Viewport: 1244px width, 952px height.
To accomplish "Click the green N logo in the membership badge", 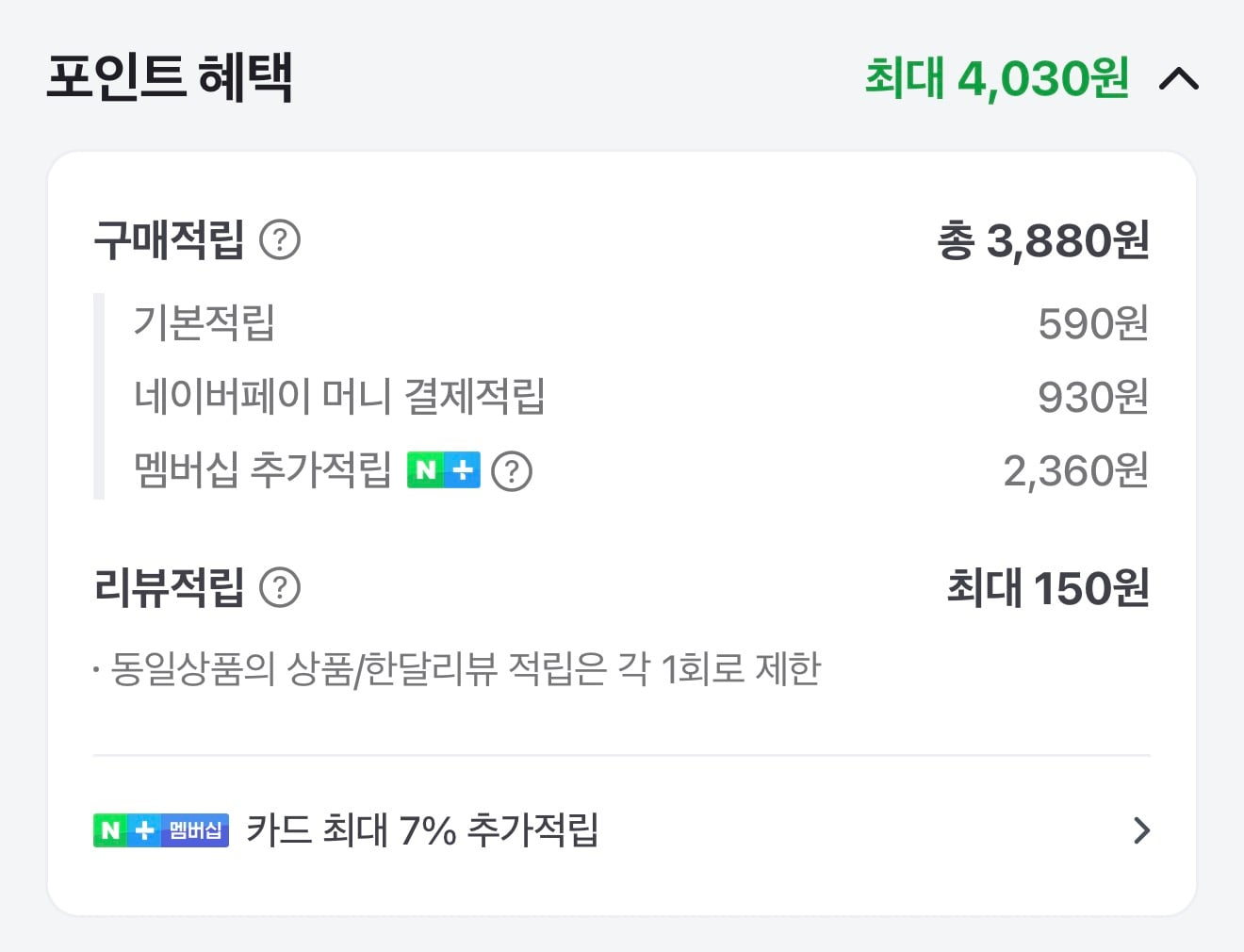I will (x=109, y=830).
